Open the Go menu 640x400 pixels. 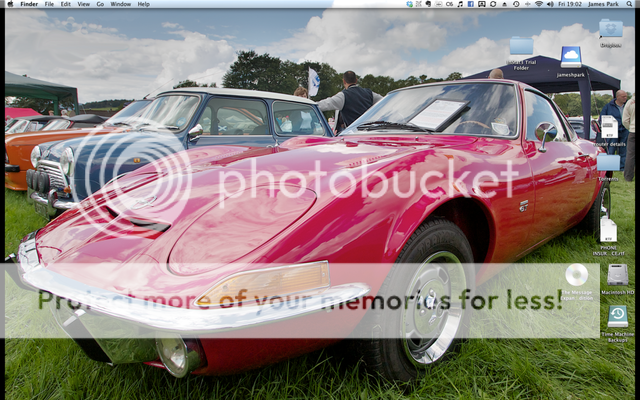[100, 4]
